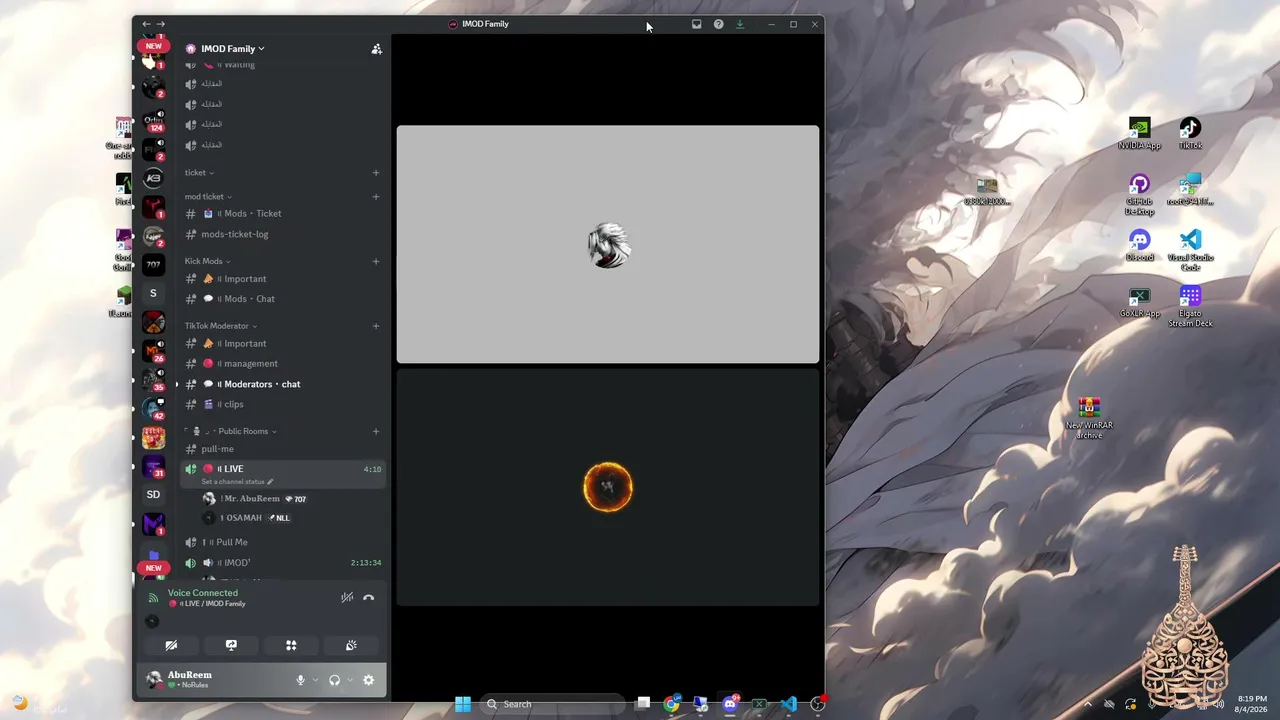Open the management channel
Image resolution: width=1280 pixels, height=720 pixels.
(283, 364)
